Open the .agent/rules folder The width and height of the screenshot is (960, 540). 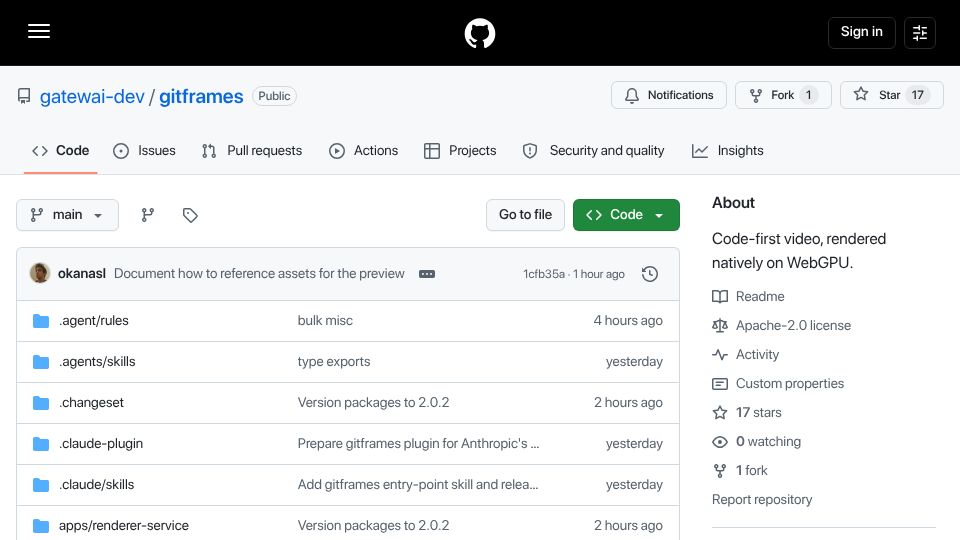[94, 321]
